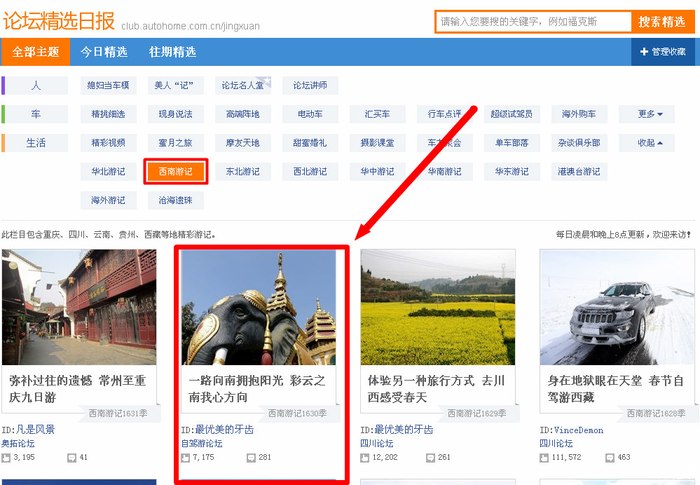The image size is (700, 485).
Task: Choose the 西南游记 category tag
Action: coord(175,172)
